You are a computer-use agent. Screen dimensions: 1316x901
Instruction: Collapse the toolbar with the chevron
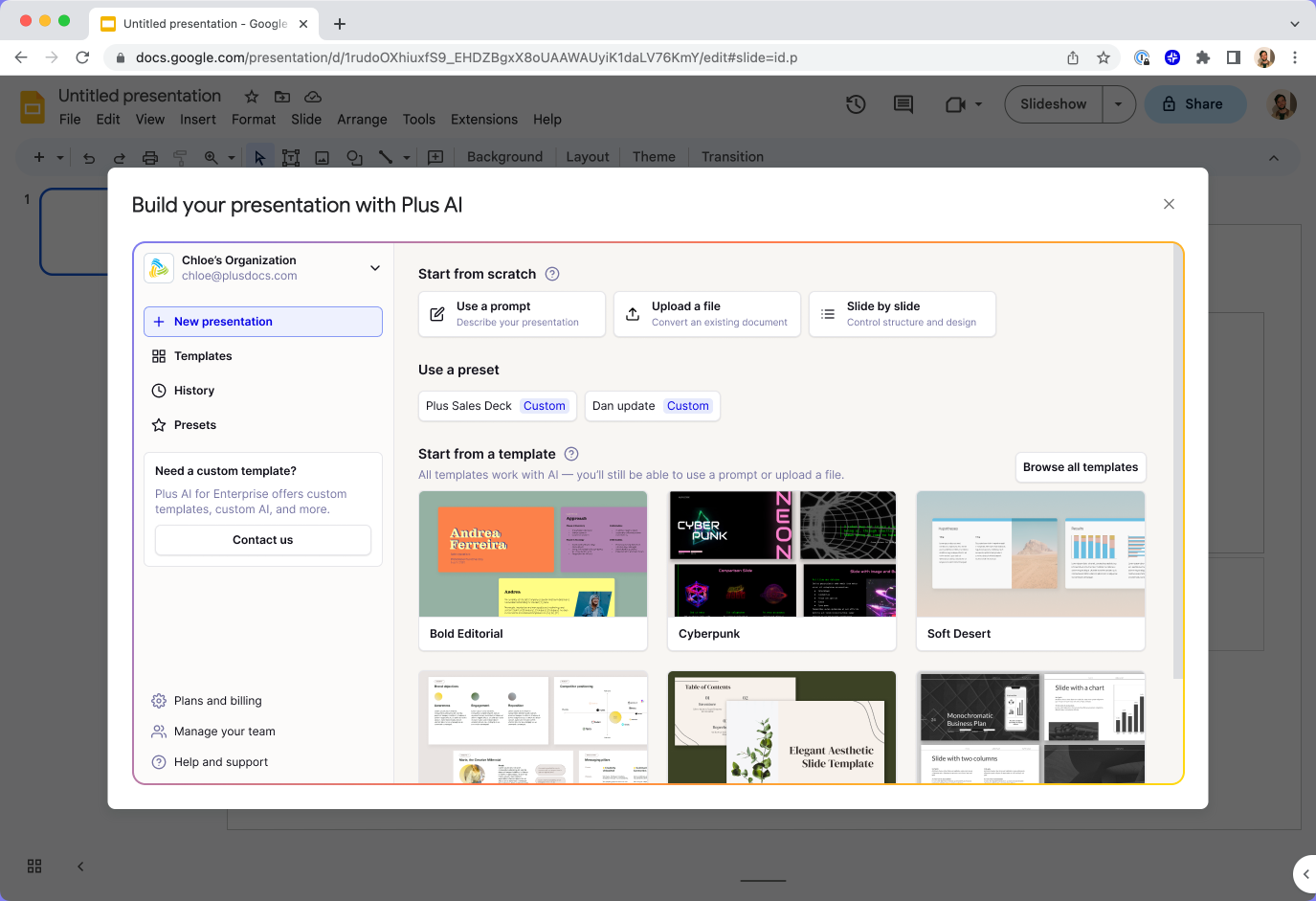[x=1274, y=158]
